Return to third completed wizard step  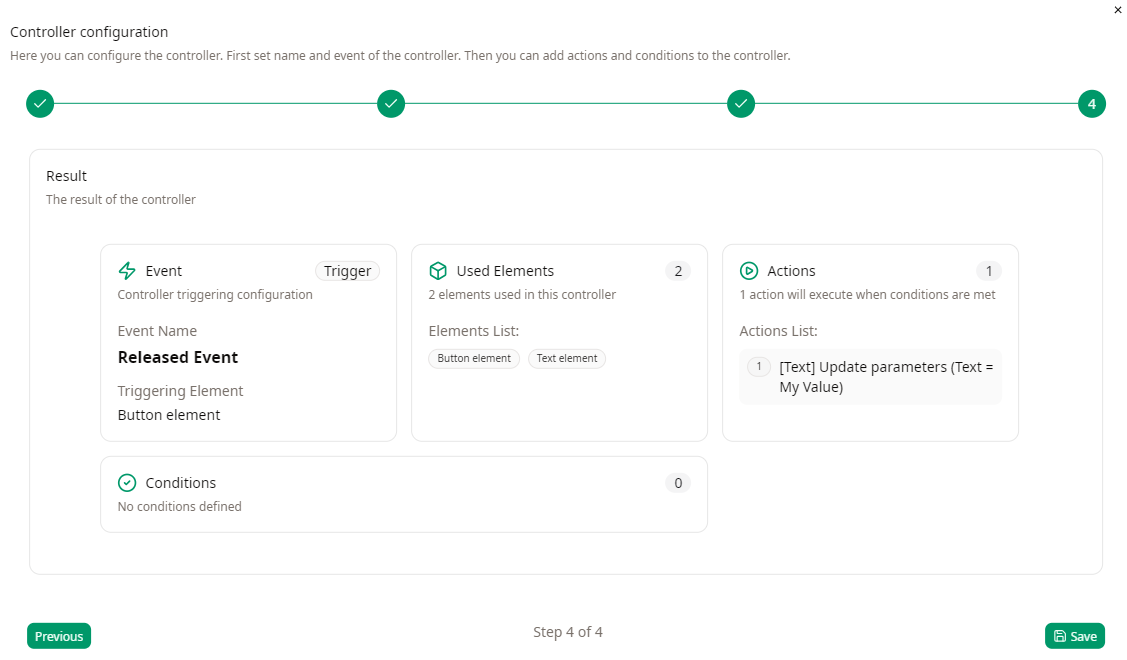pyautogui.click(x=741, y=104)
